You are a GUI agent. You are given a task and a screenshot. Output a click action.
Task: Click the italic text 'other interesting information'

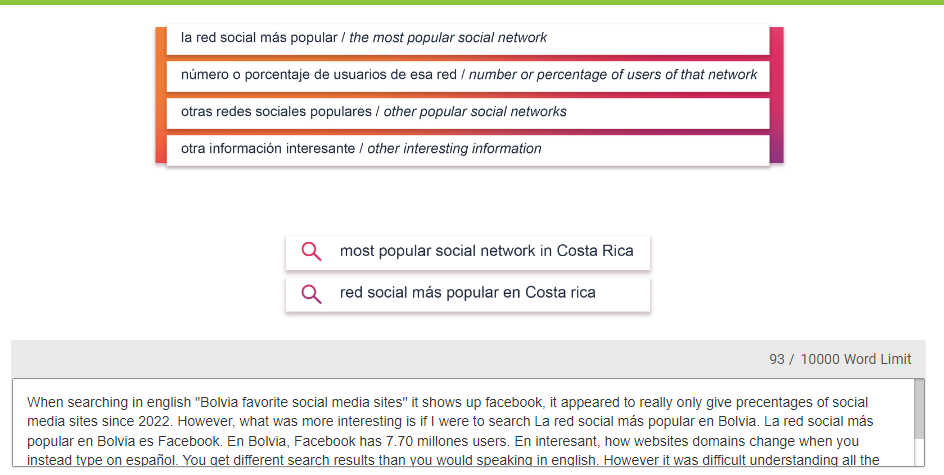click(x=454, y=149)
